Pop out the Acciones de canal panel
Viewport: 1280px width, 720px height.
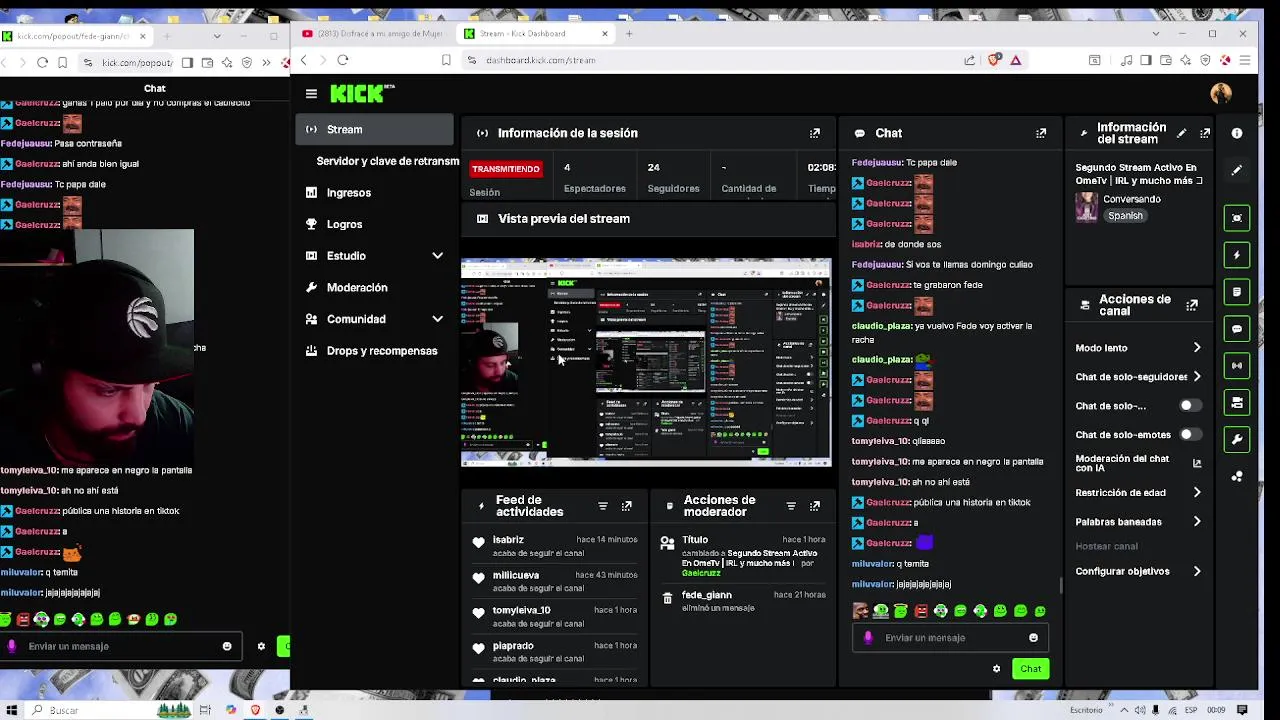point(1192,305)
